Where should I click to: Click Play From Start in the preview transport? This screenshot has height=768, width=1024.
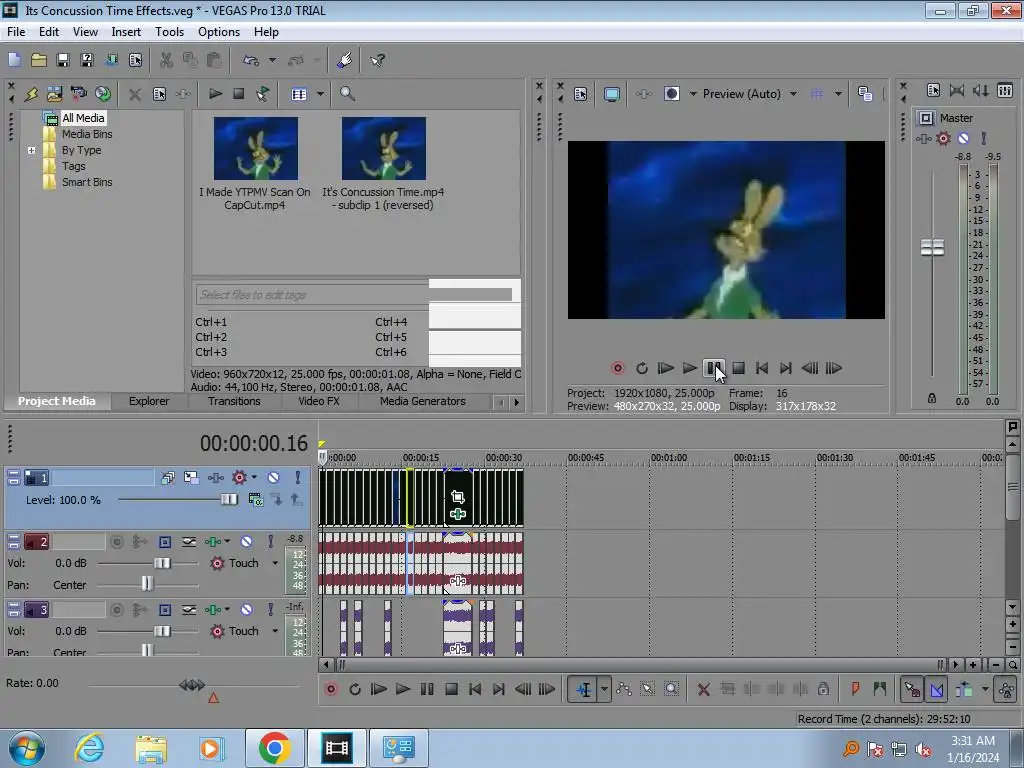665,368
